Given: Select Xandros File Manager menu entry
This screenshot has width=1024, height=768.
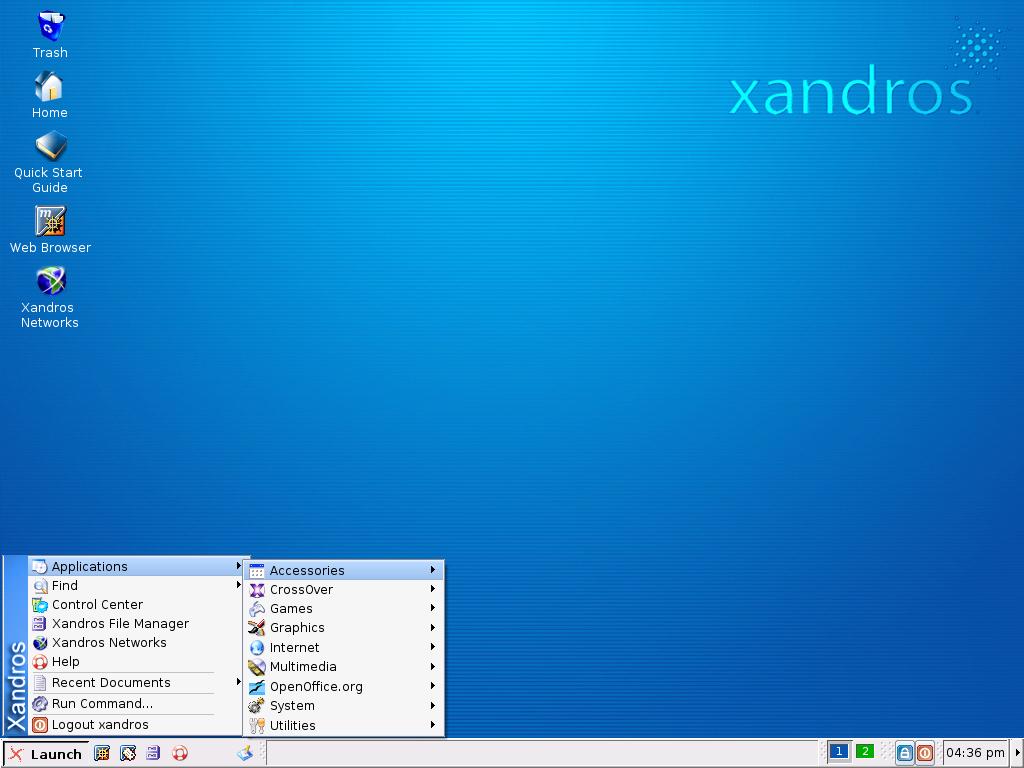Looking at the screenshot, I should click(120, 623).
